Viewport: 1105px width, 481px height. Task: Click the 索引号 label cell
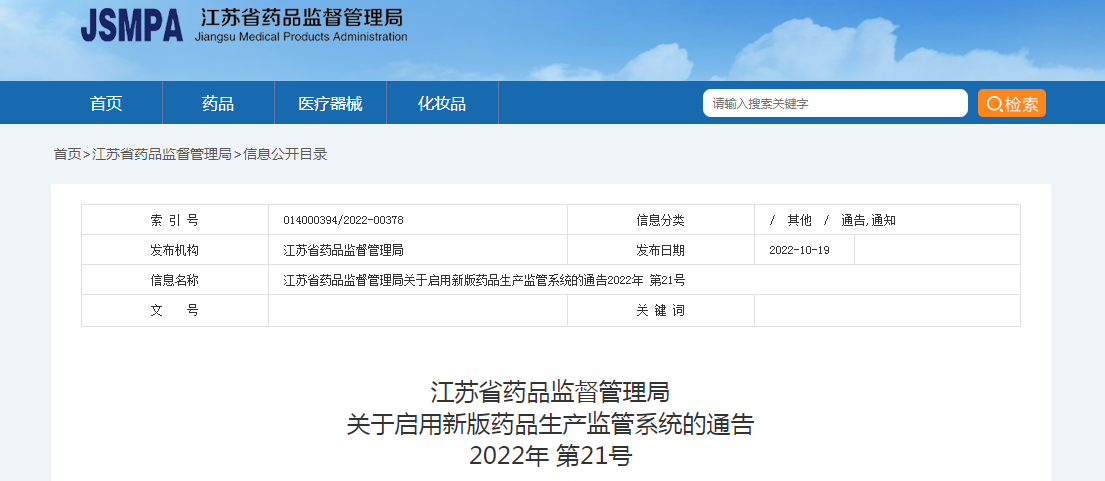click(x=175, y=220)
